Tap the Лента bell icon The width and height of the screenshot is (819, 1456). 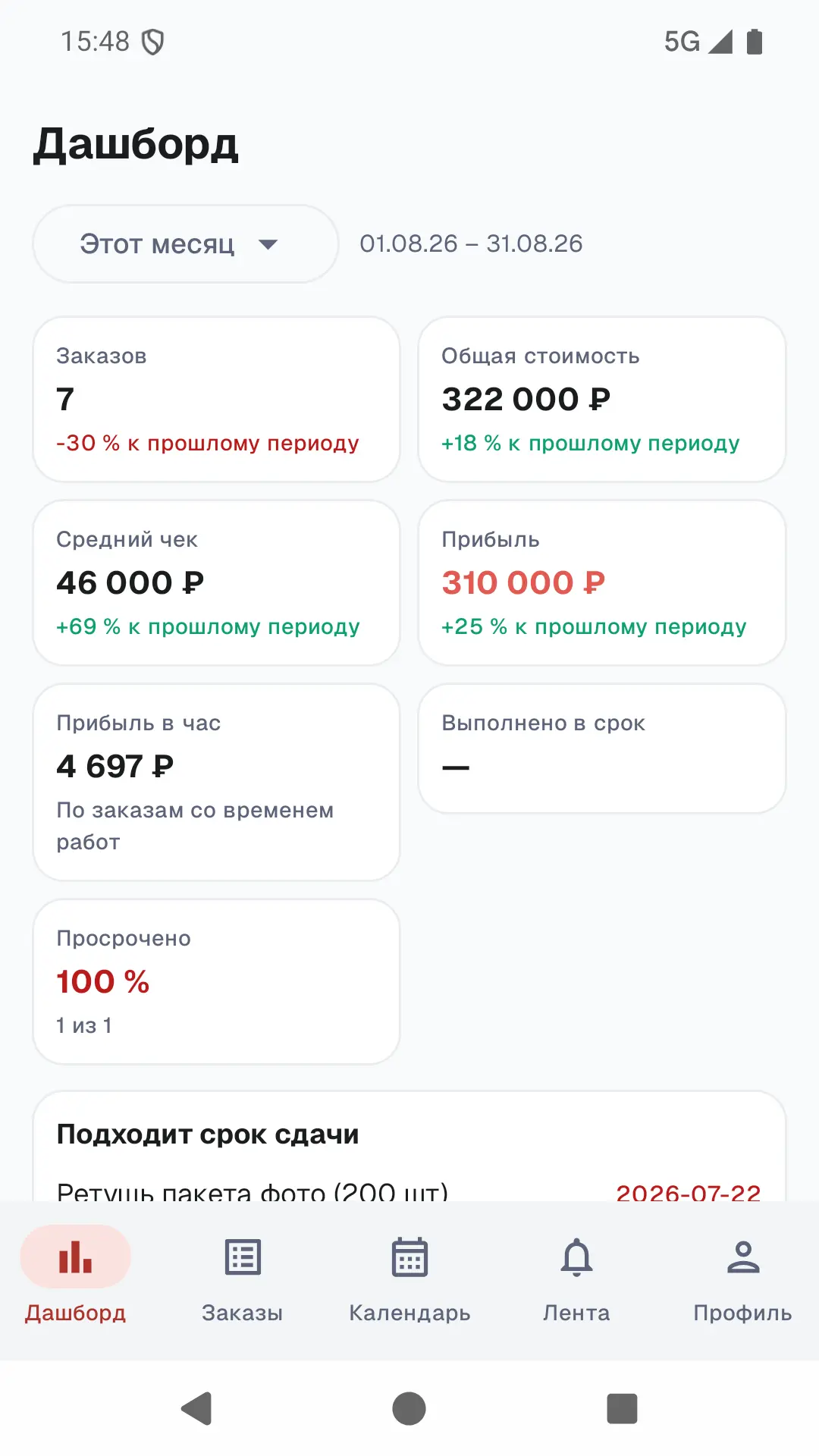(576, 1257)
